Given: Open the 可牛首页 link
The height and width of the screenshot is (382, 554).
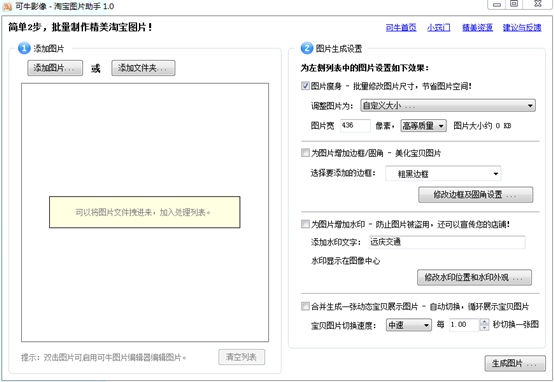Looking at the screenshot, I should (401, 27).
